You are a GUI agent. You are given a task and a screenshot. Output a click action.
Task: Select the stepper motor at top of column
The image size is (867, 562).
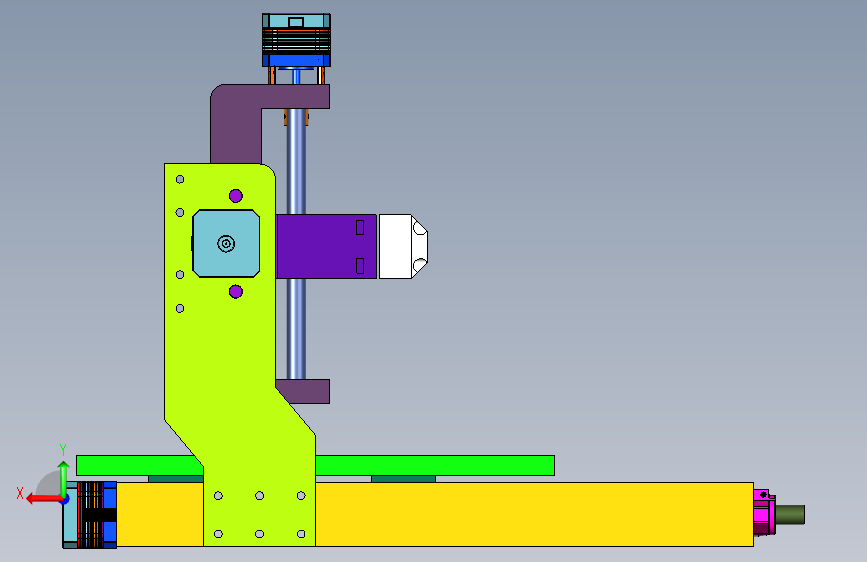point(296,40)
